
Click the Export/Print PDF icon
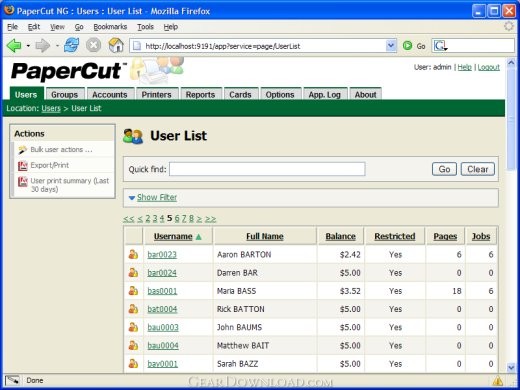(22, 165)
